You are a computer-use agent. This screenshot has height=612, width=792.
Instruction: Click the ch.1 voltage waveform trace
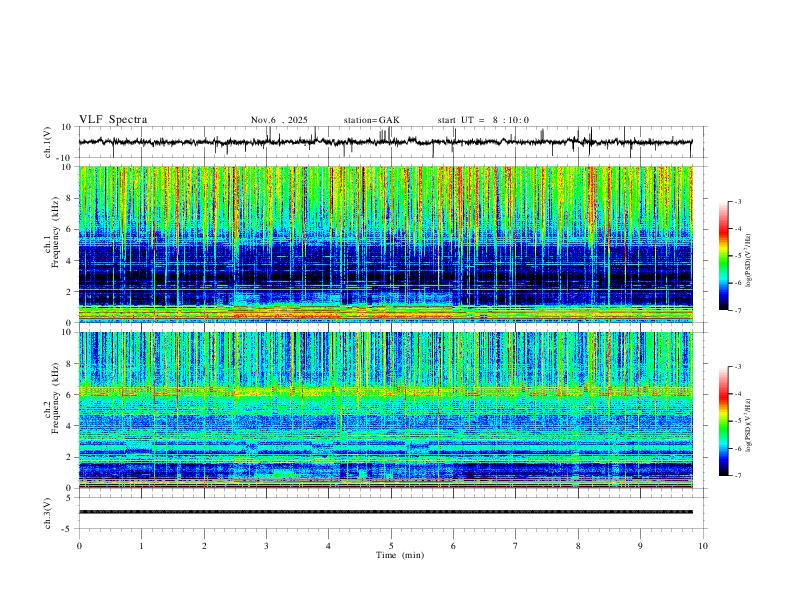pyautogui.click(x=386, y=142)
